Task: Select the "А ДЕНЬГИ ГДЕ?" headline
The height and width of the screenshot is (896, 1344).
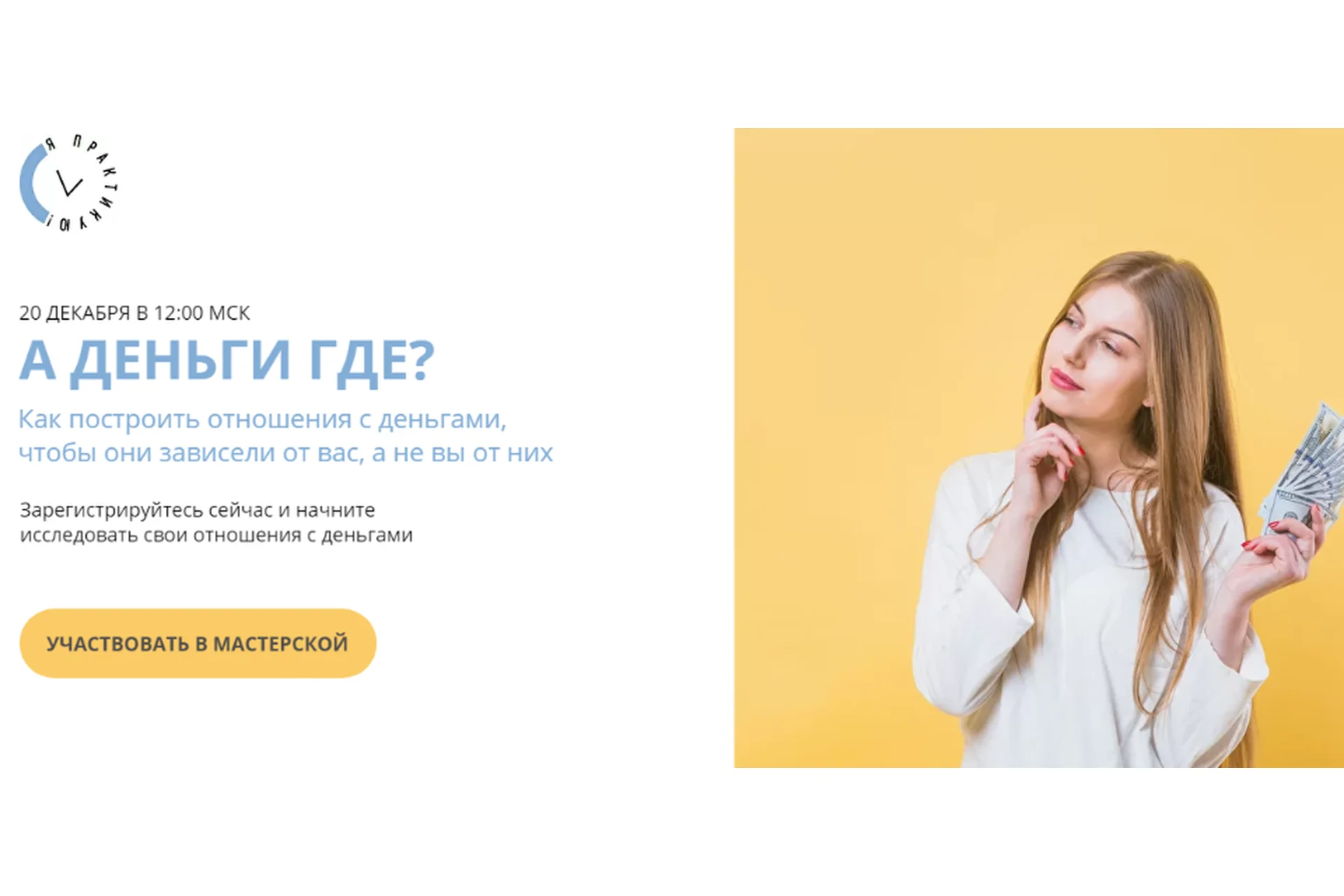Action: coord(227,360)
